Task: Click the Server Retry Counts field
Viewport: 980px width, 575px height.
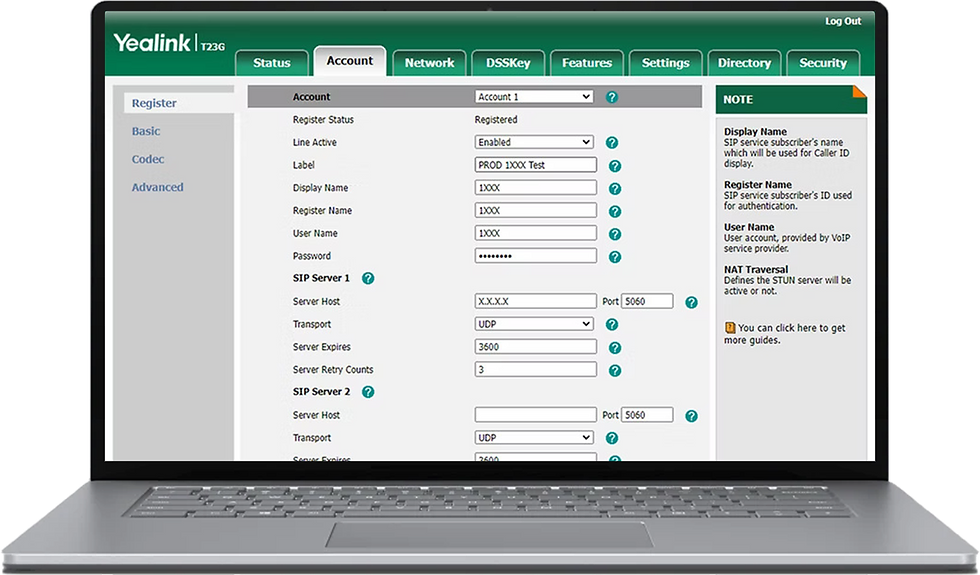Action: tap(536, 369)
